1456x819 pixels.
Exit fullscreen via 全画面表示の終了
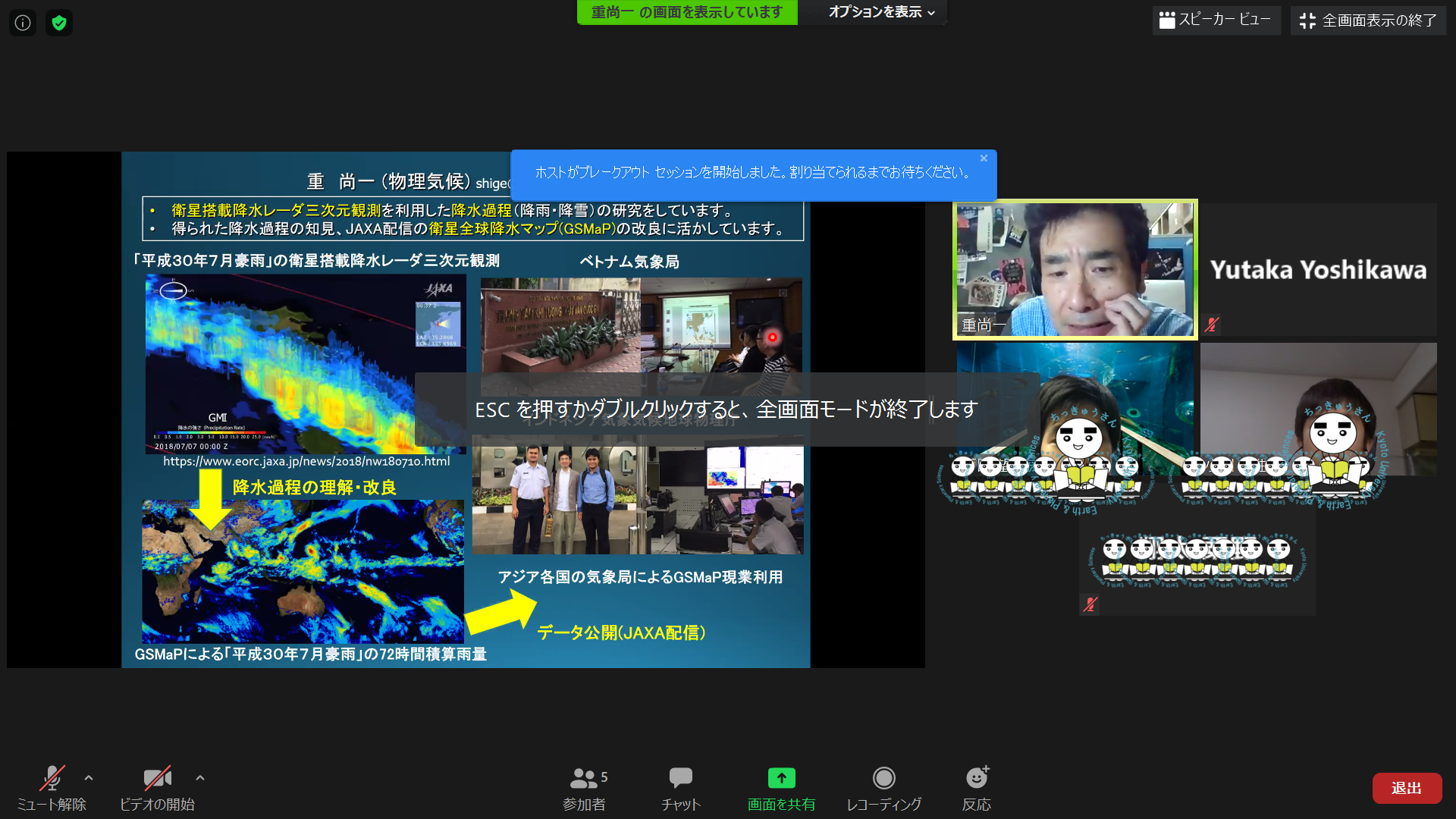pyautogui.click(x=1368, y=20)
